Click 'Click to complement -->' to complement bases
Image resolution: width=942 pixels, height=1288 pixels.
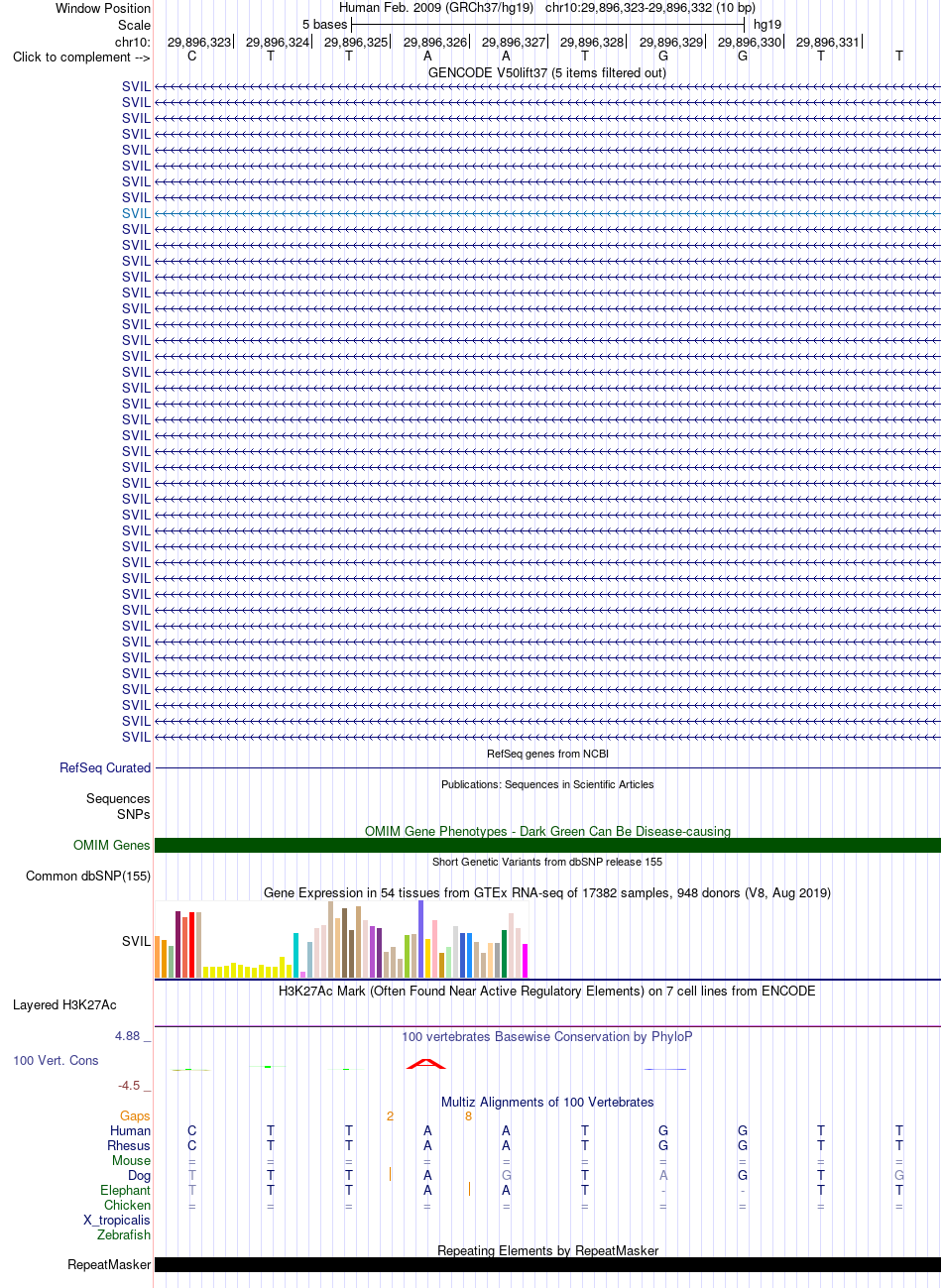coord(81,57)
